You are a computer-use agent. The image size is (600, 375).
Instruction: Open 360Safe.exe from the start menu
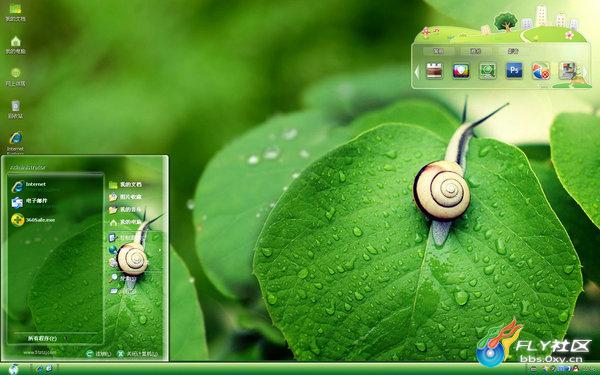[34, 220]
